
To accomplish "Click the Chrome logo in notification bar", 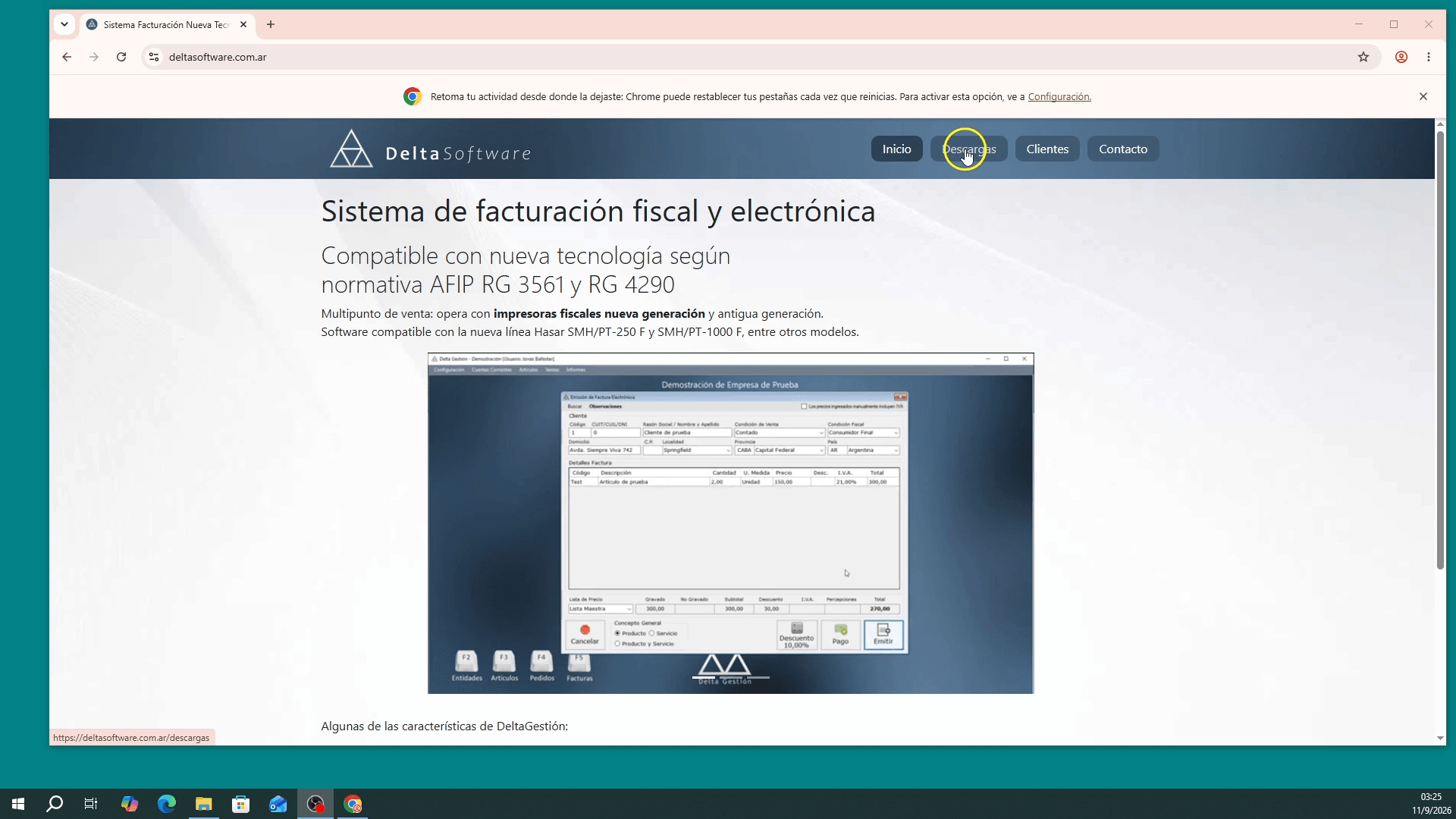I will coord(412,96).
